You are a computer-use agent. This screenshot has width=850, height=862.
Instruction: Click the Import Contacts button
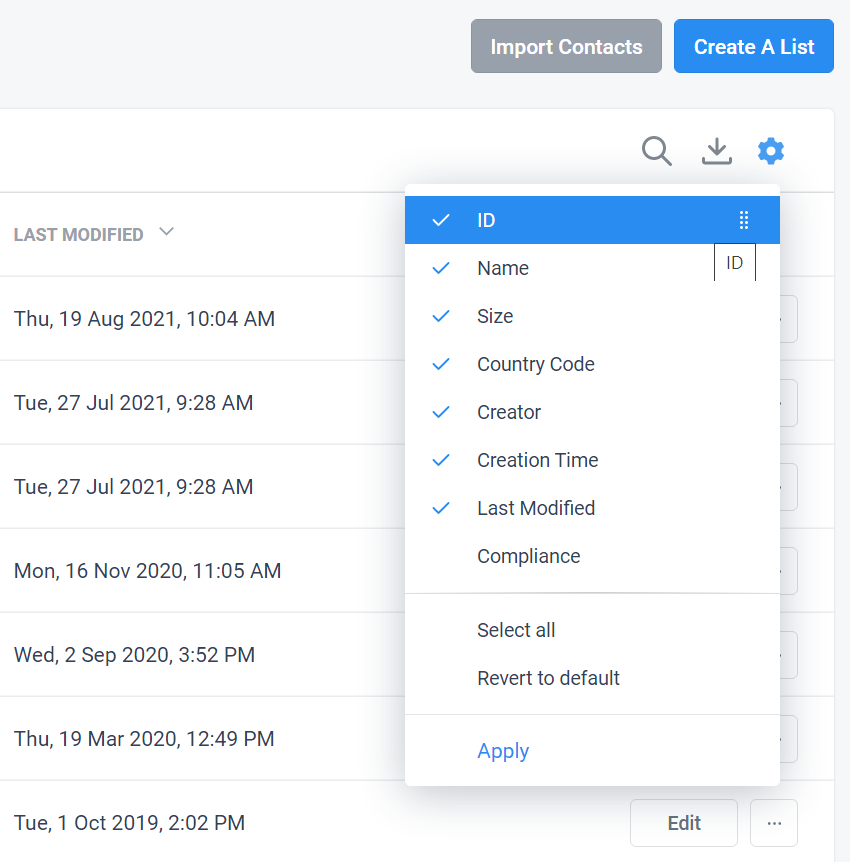click(566, 46)
